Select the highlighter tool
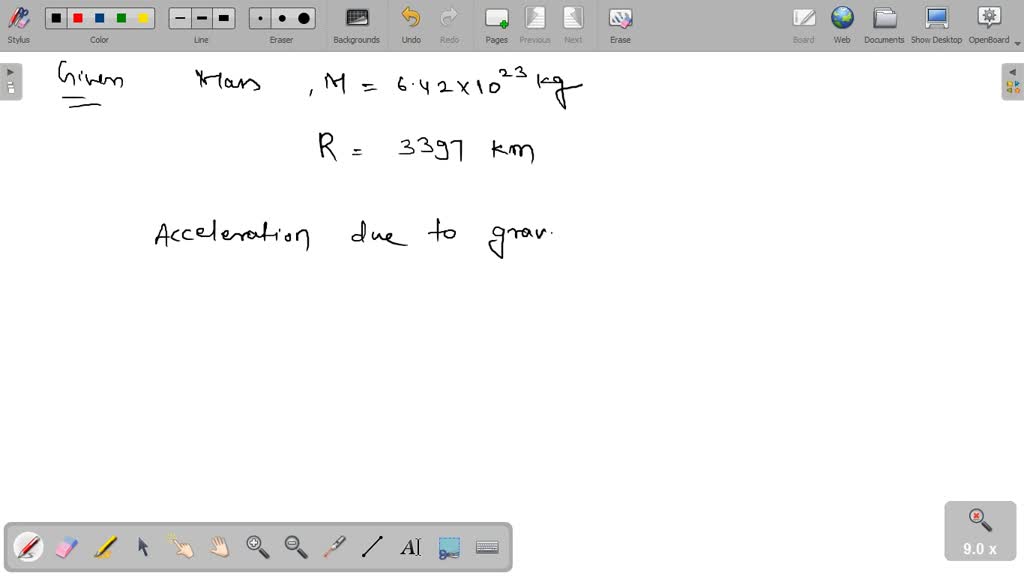This screenshot has width=1024, height=576. click(105, 547)
